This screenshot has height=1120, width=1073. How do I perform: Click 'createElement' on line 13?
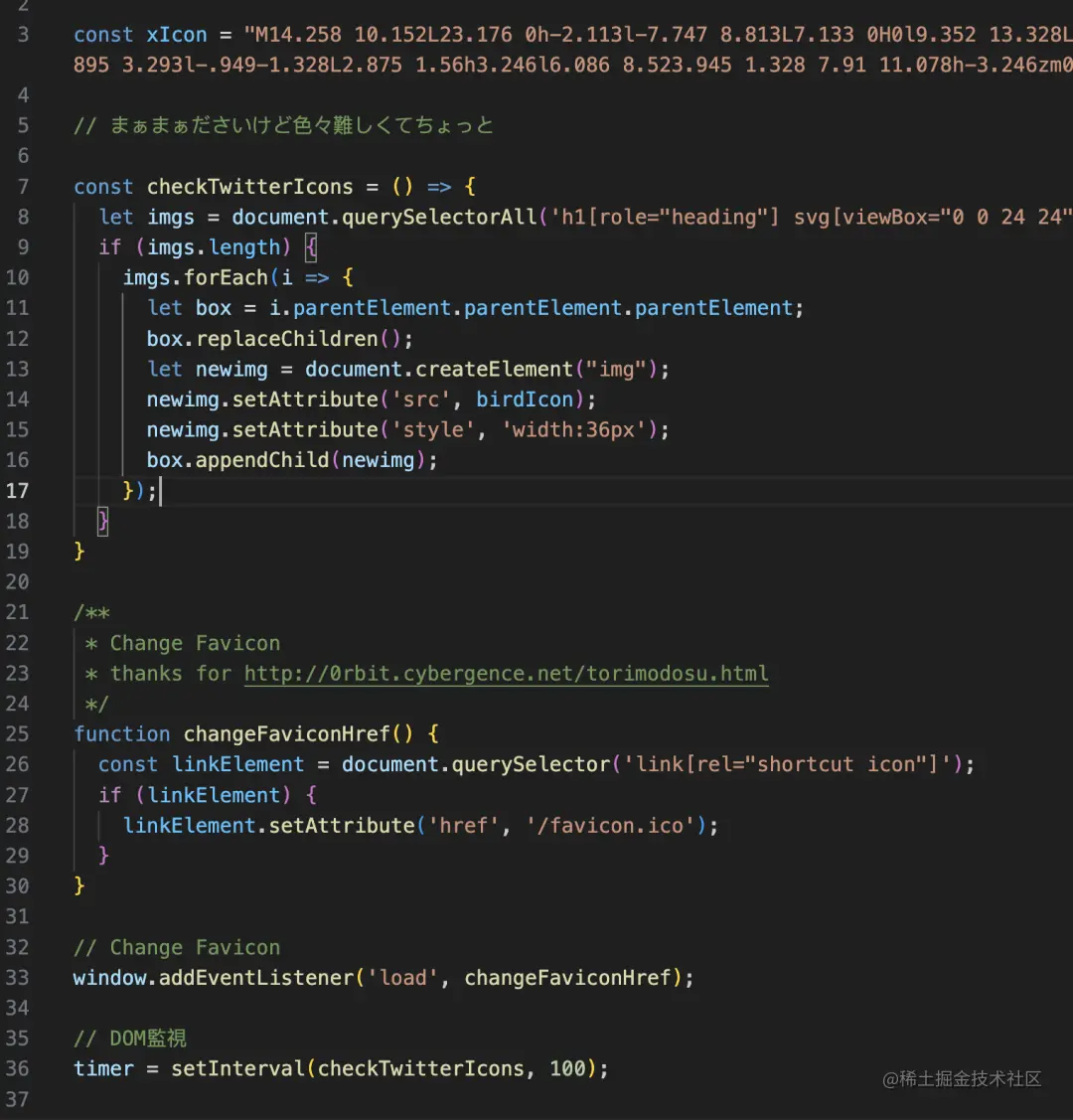tap(494, 369)
